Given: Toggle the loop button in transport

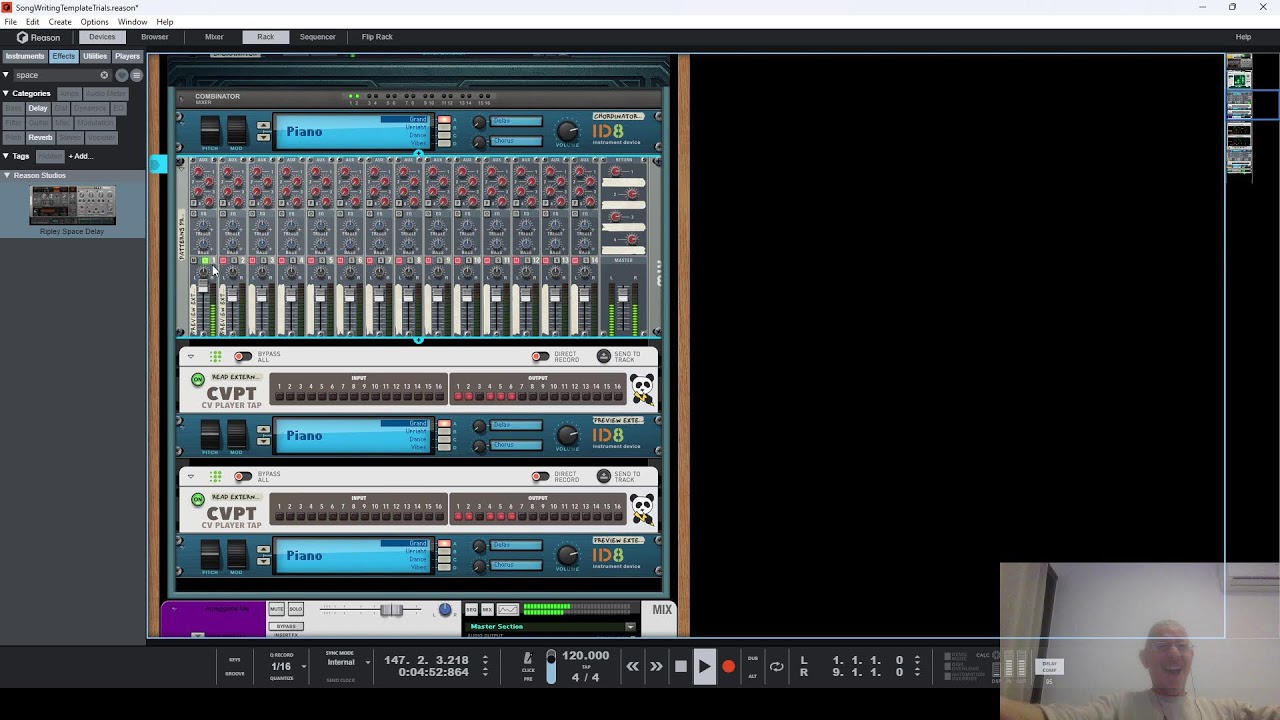Looking at the screenshot, I should coord(776,666).
